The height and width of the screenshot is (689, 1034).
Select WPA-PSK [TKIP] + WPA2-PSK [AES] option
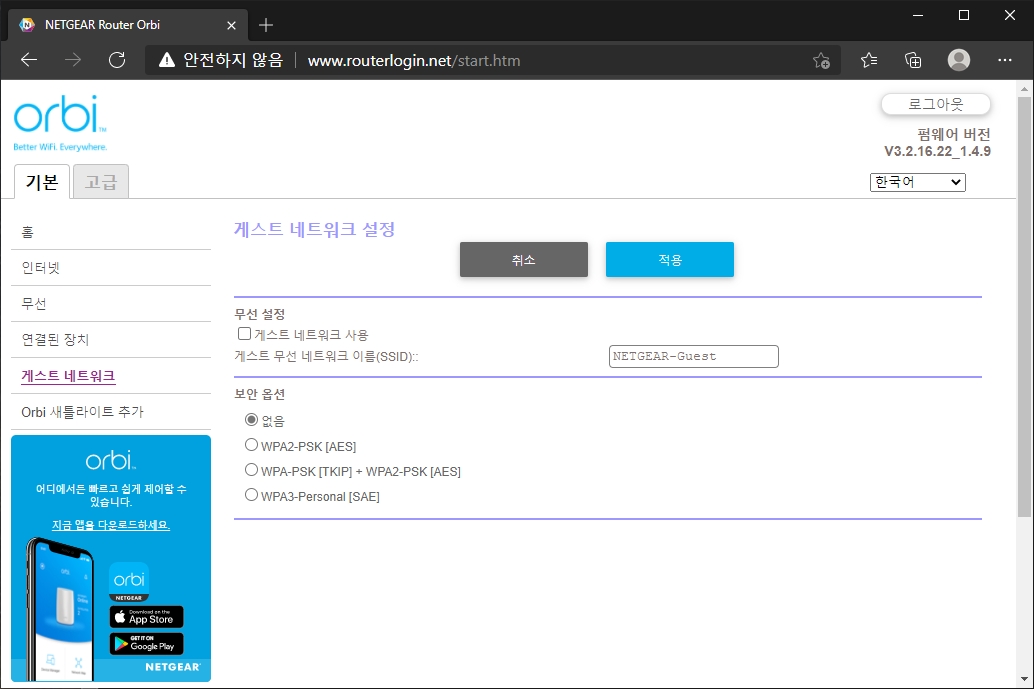click(251, 470)
